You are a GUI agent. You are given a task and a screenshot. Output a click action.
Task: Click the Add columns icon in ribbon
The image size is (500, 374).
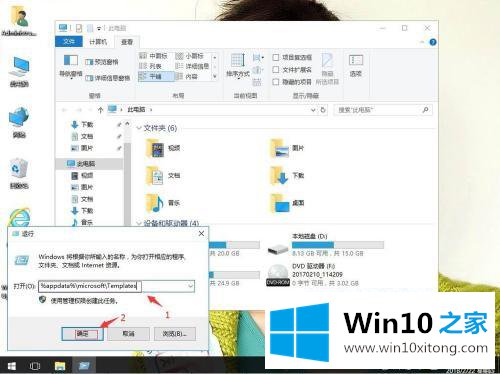[x=257, y=70]
